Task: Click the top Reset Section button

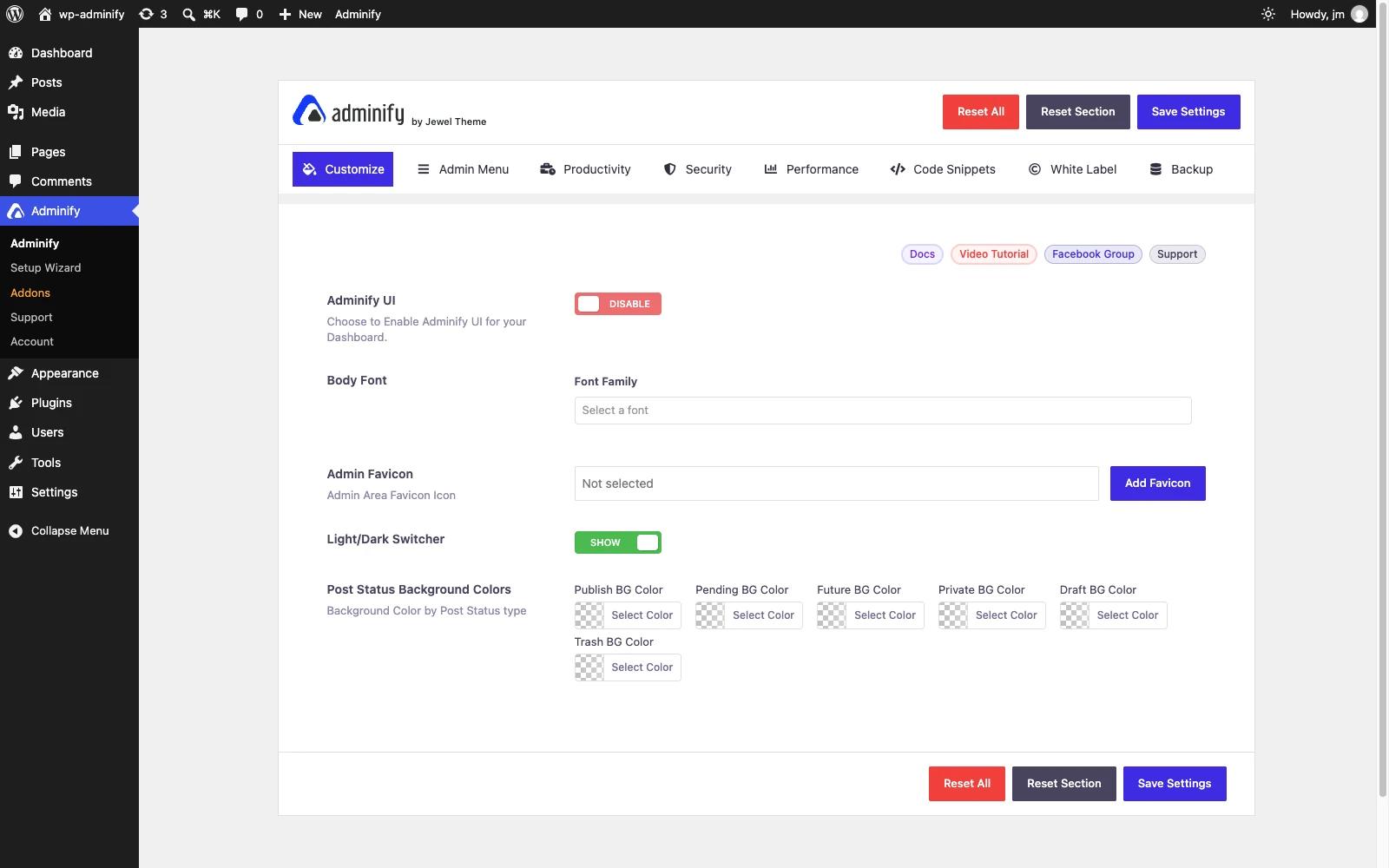Action: 1078,112
